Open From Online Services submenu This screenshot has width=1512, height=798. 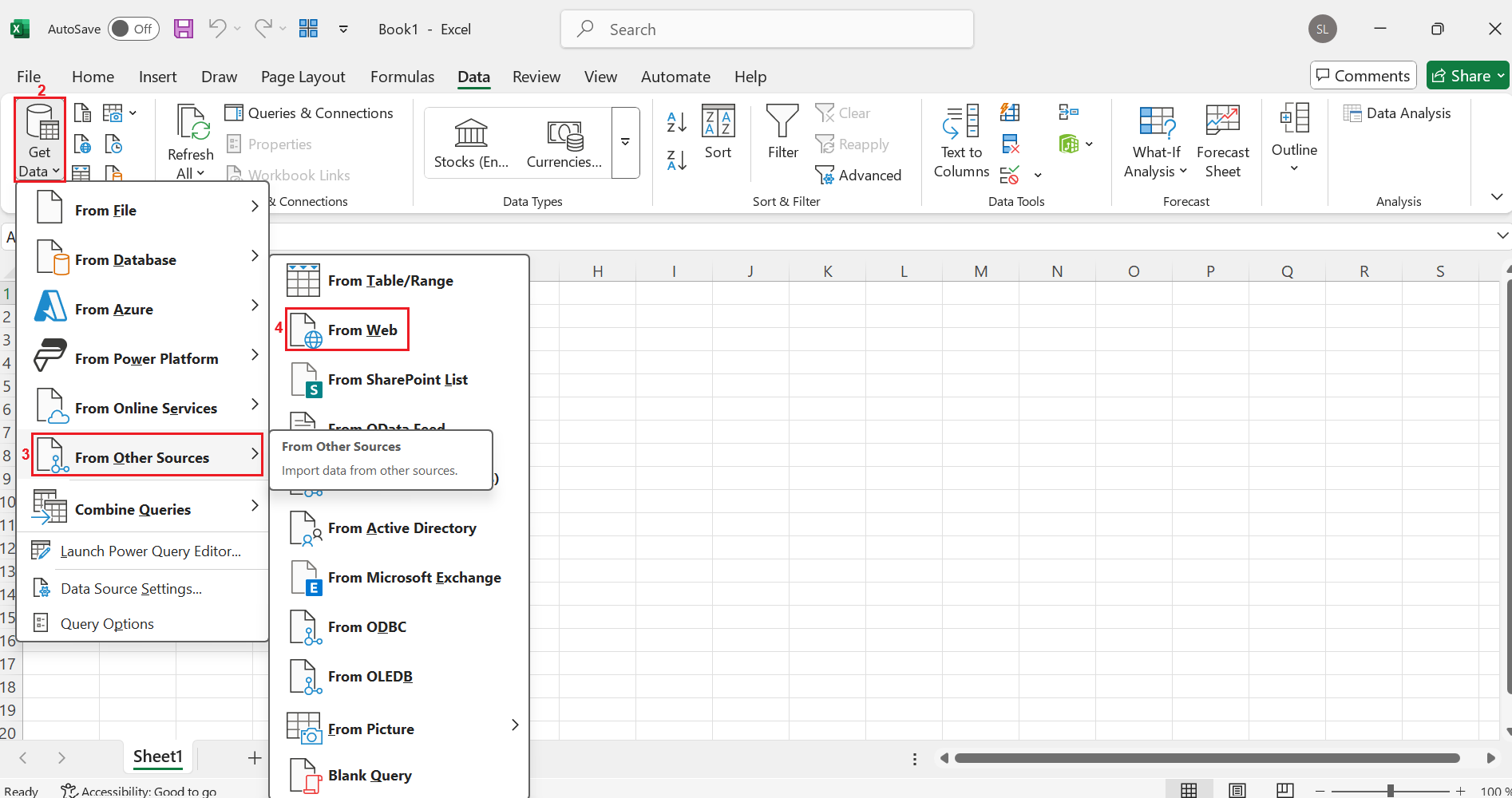click(144, 408)
